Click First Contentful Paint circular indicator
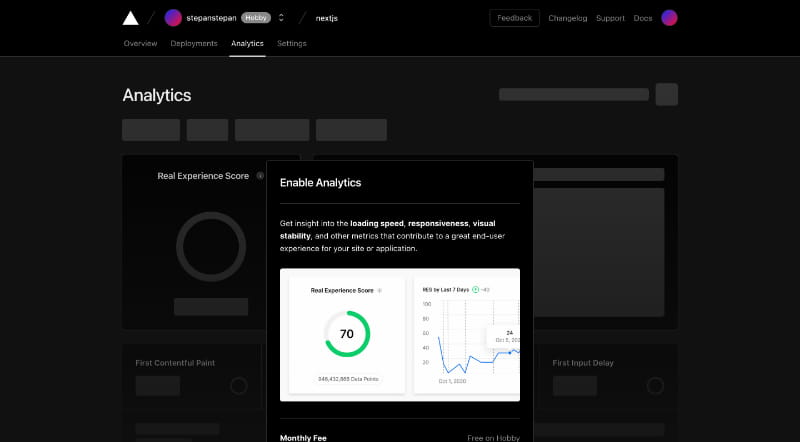The height and width of the screenshot is (442, 800). tap(238, 385)
